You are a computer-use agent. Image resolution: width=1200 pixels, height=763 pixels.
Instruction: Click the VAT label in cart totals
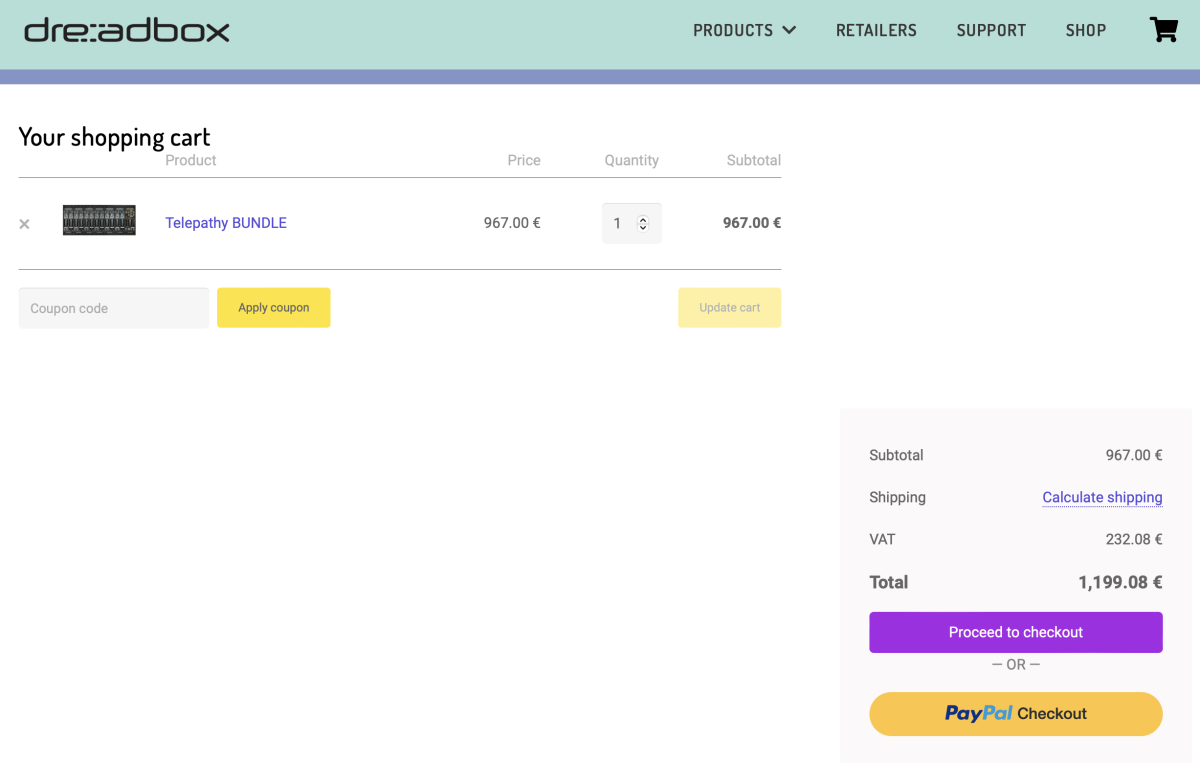(x=883, y=539)
